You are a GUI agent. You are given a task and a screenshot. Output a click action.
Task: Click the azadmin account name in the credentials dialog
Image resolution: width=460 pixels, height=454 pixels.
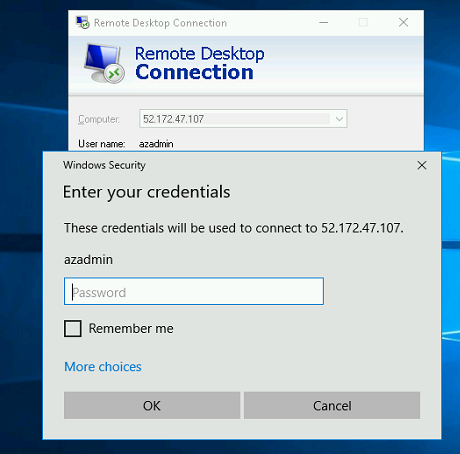click(88, 260)
